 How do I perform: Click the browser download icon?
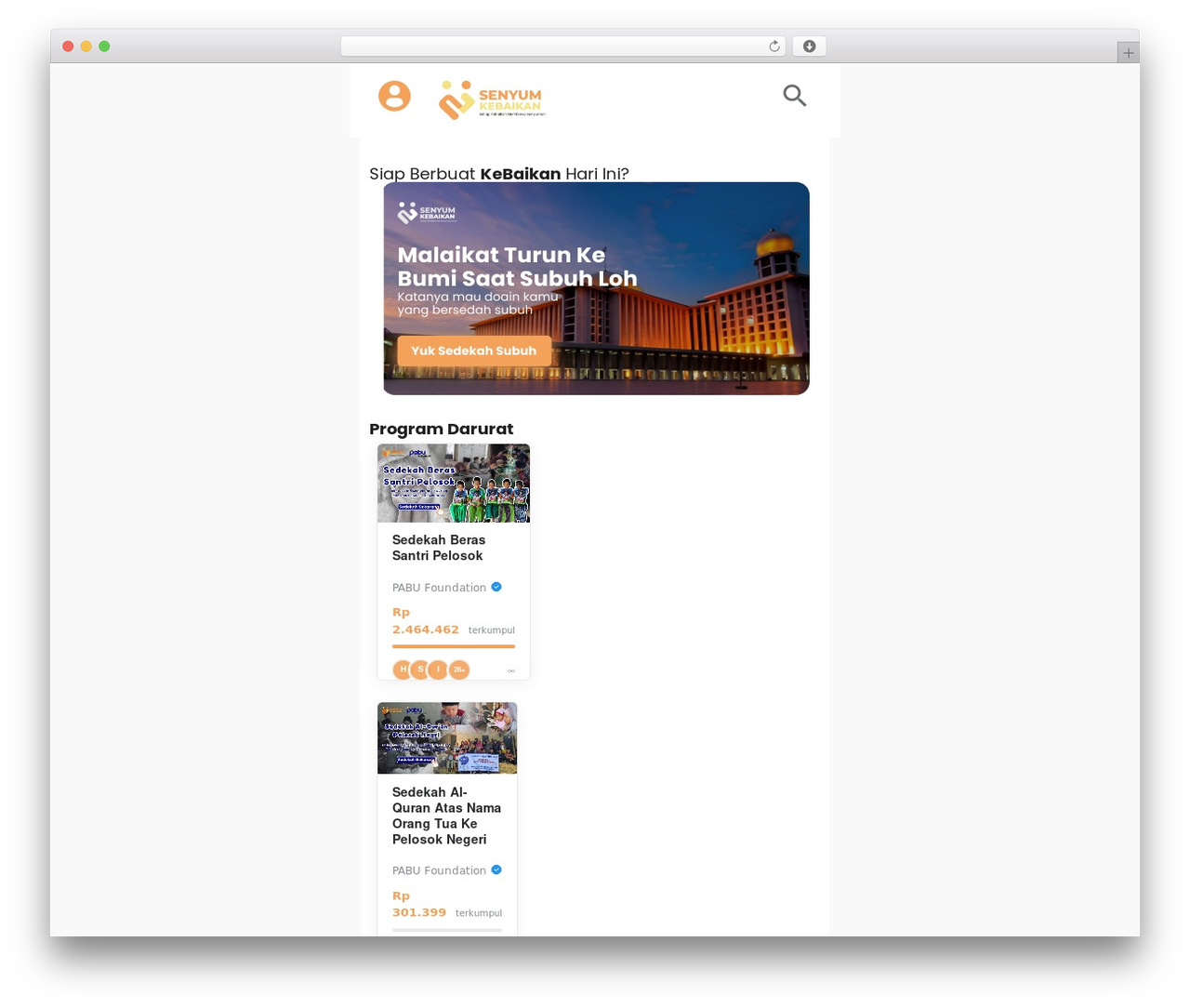click(x=810, y=46)
